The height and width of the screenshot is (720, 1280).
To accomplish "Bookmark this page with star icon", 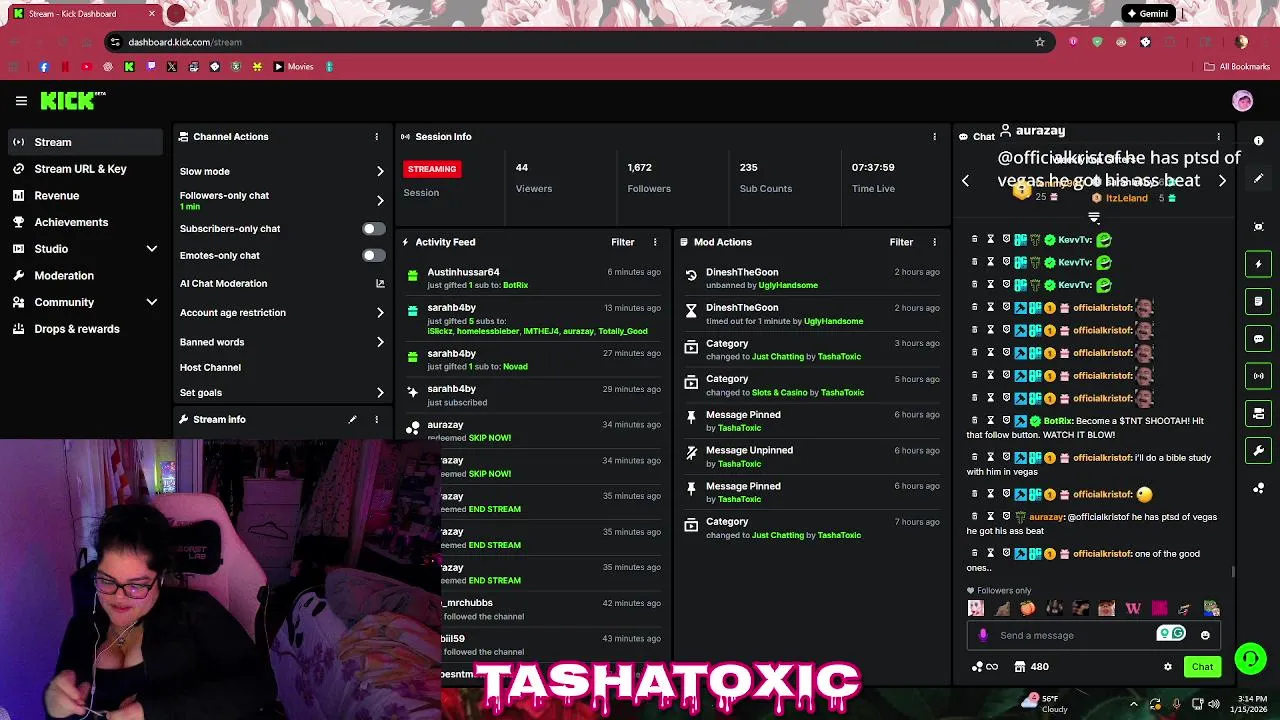I will pyautogui.click(x=1040, y=42).
